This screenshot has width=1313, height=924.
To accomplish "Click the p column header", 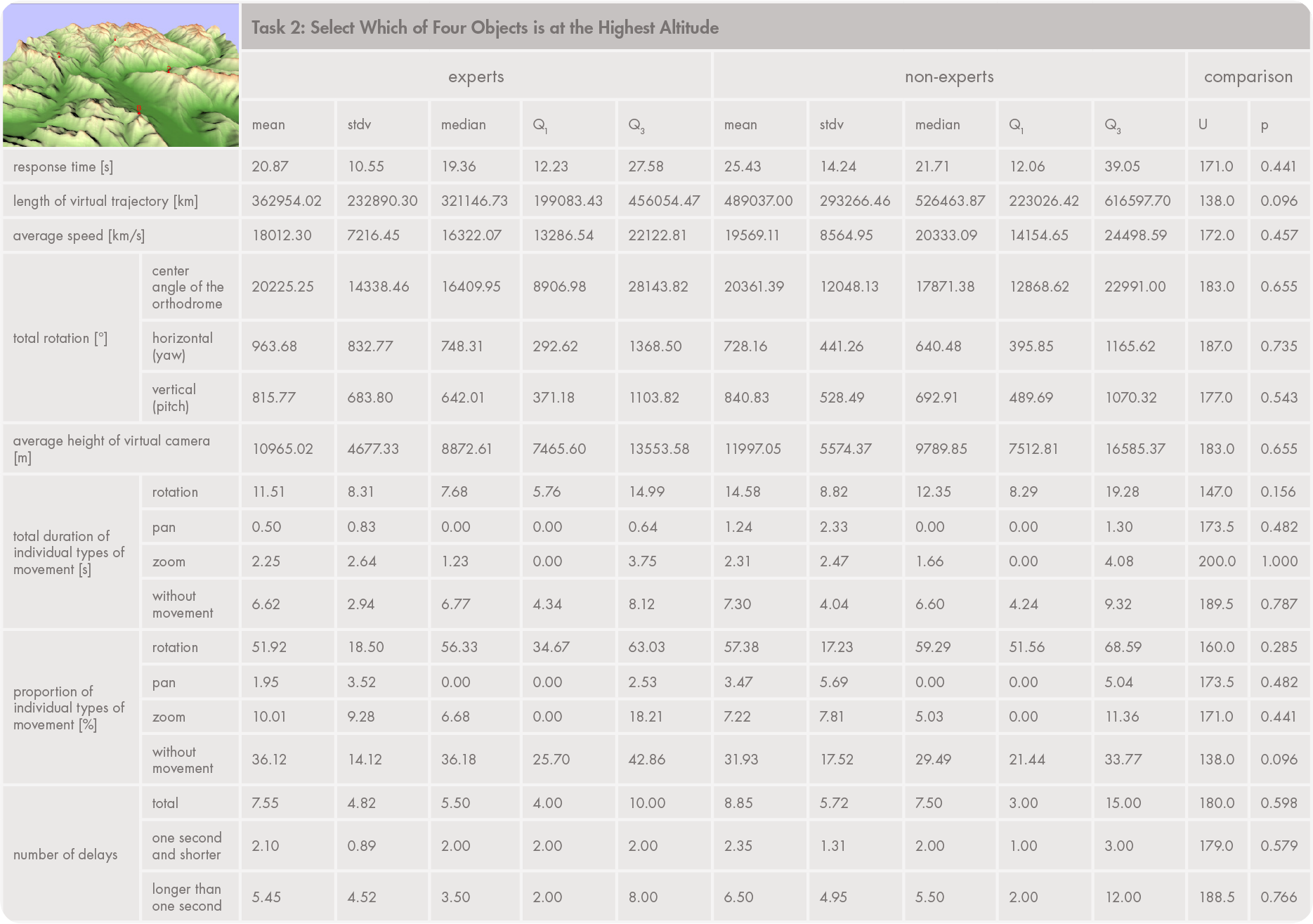I will coord(1265,125).
